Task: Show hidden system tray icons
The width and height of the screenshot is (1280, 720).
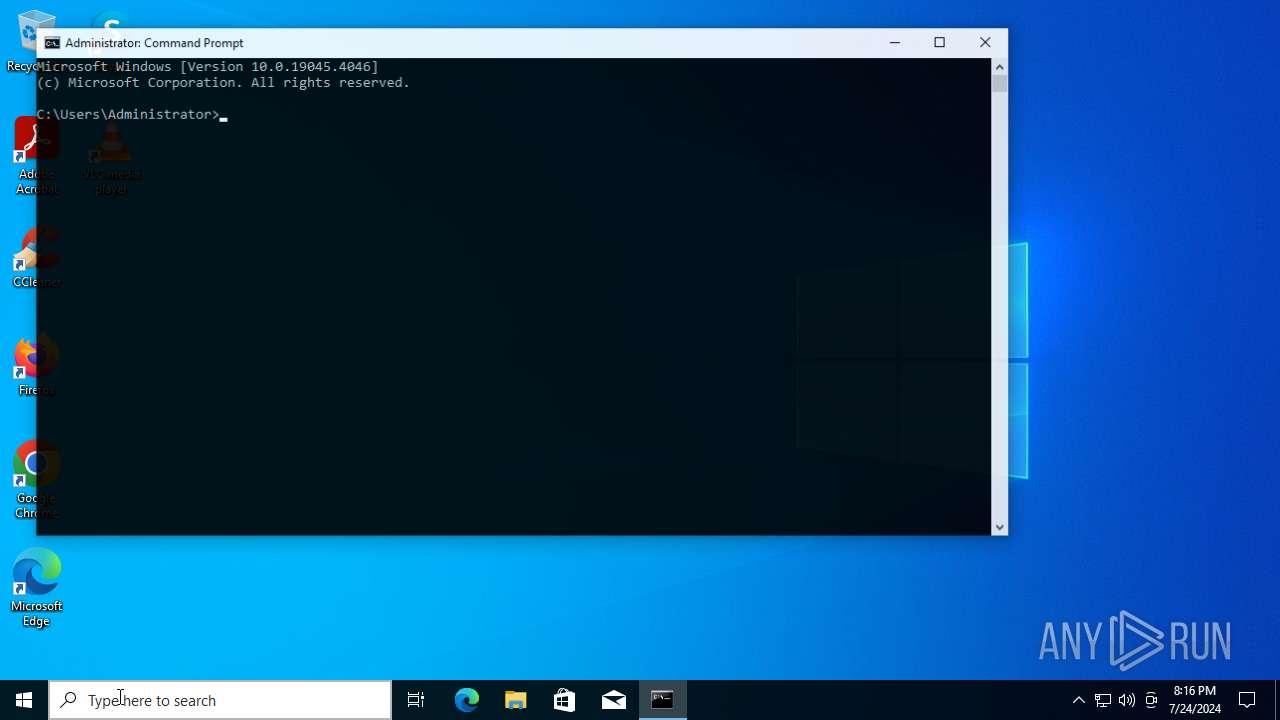Action: click(1078, 700)
